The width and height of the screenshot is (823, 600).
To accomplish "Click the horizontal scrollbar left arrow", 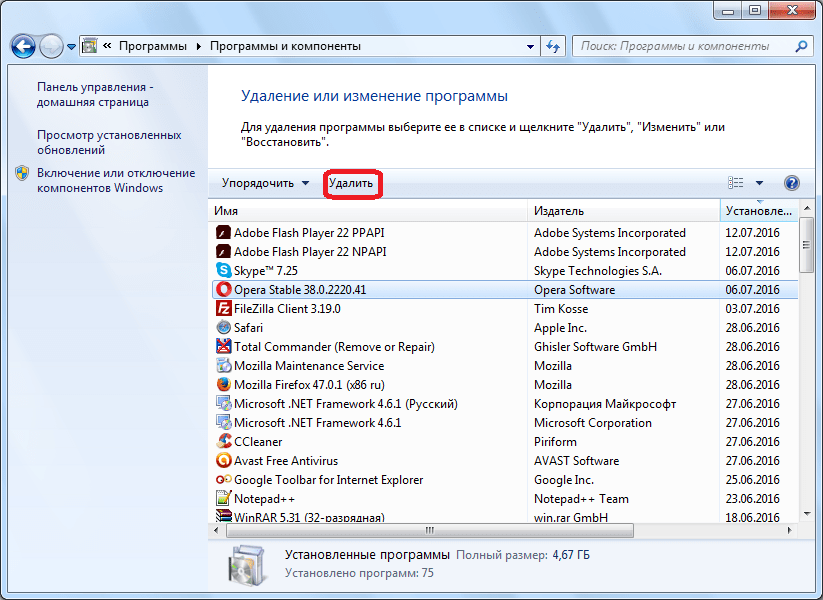I will [216, 531].
